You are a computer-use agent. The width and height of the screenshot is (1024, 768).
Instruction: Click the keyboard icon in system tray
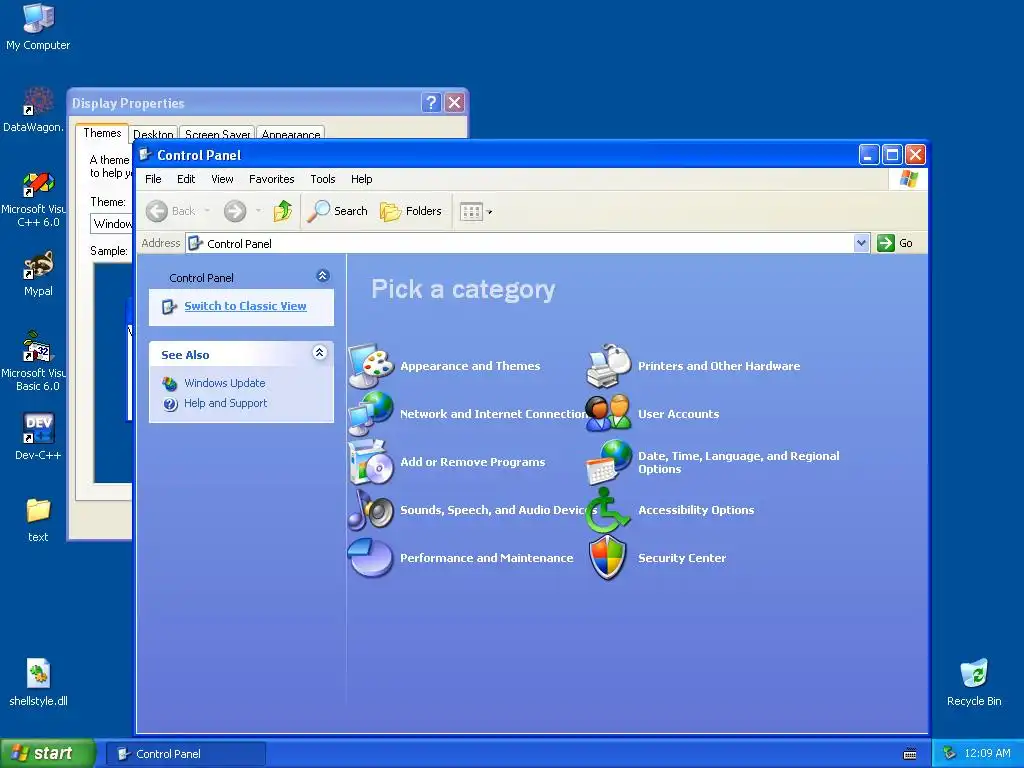pos(910,754)
